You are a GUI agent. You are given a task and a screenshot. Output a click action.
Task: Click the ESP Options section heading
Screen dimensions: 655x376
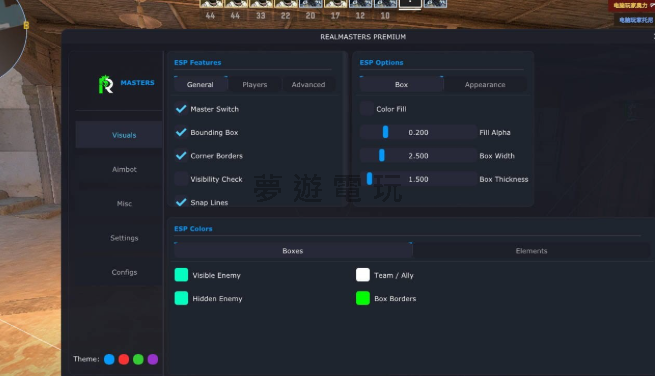[x=381, y=63]
